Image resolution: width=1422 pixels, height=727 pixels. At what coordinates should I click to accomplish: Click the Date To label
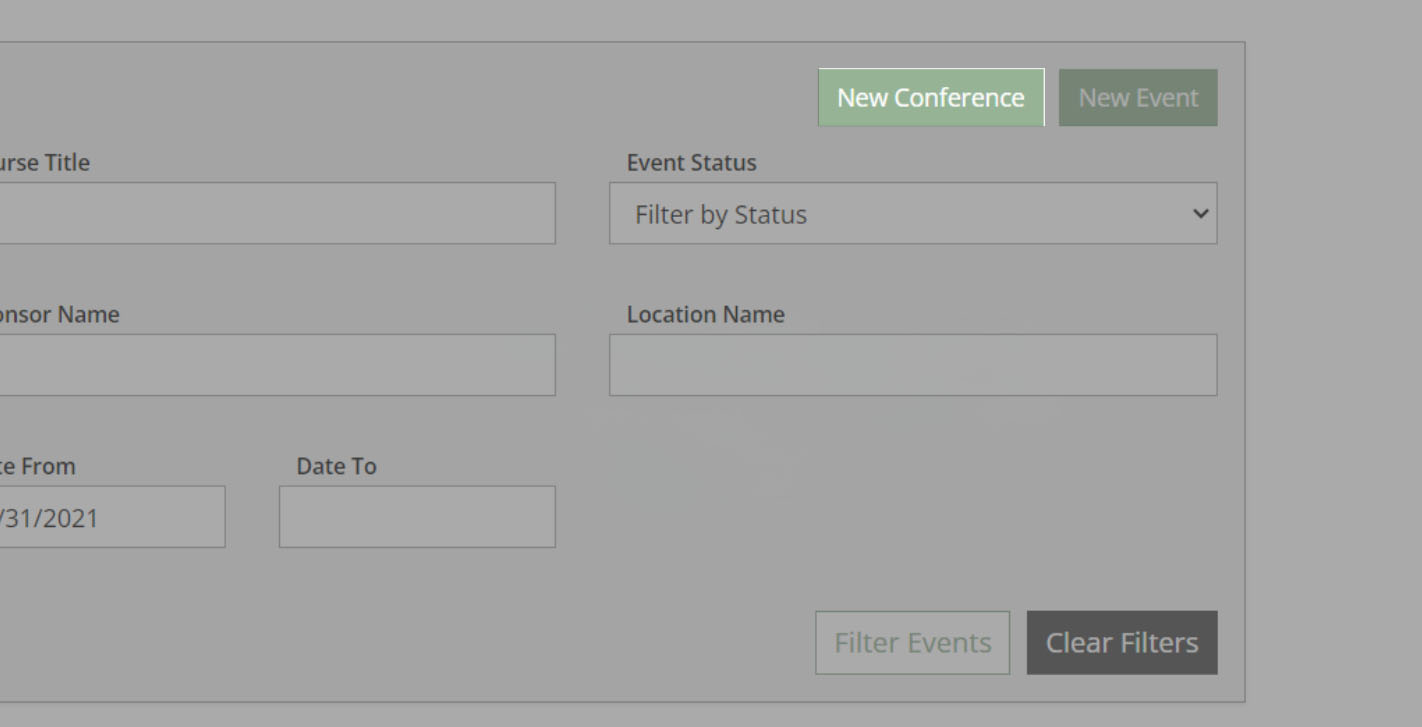click(x=336, y=465)
